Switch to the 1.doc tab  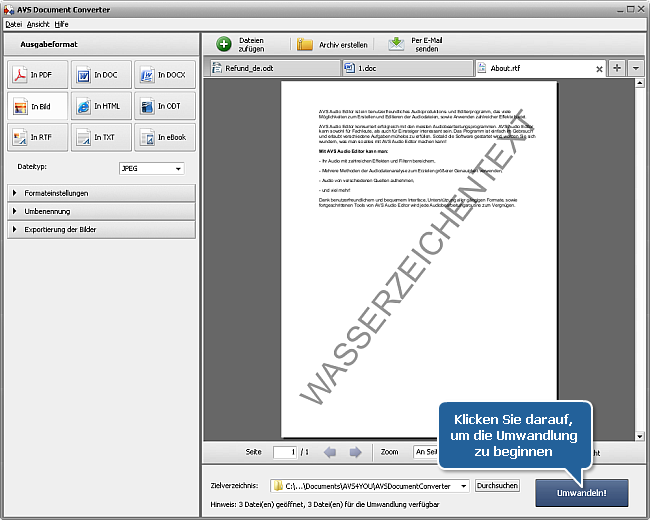[x=407, y=68]
